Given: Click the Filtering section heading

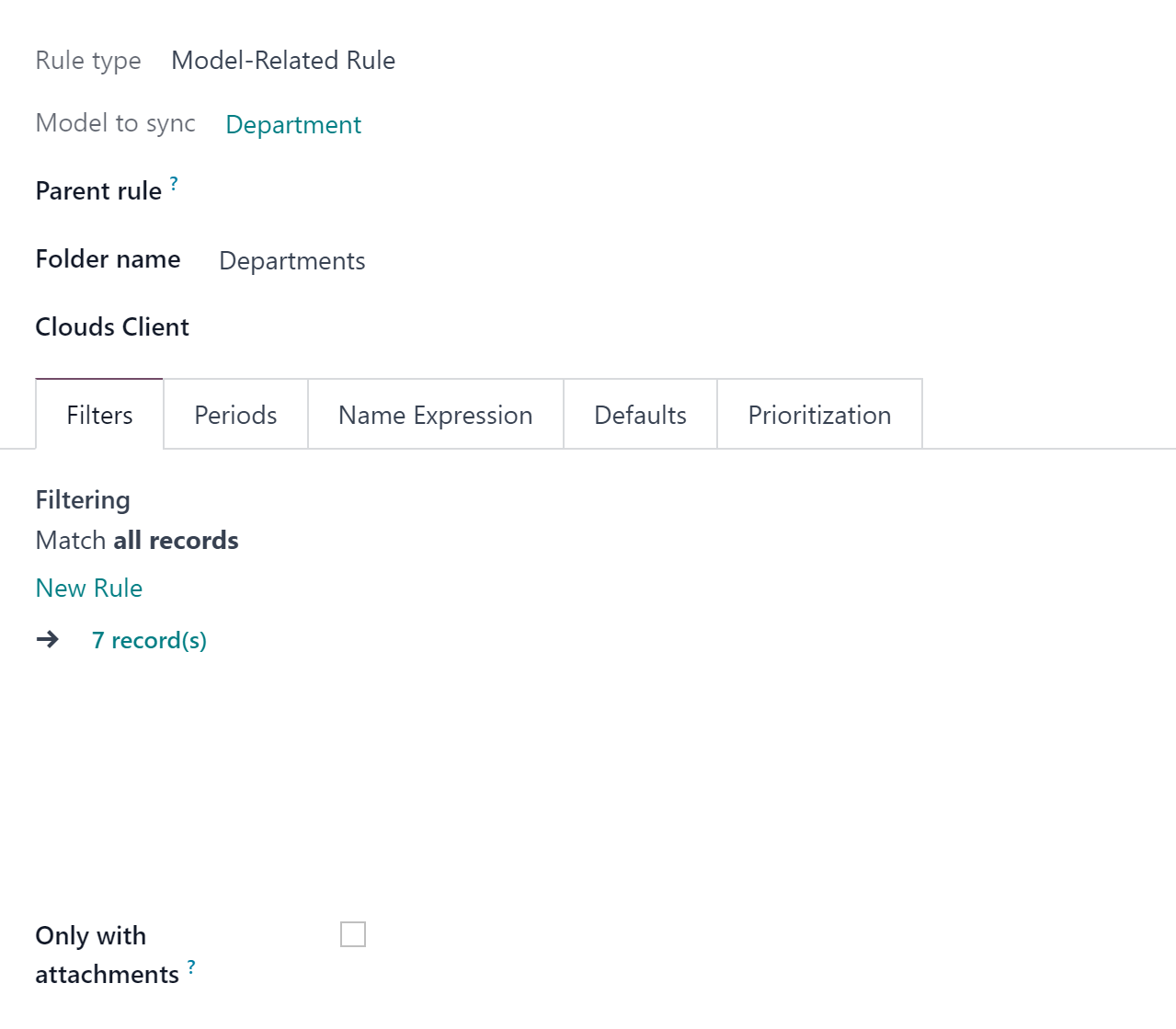Looking at the screenshot, I should point(83,500).
